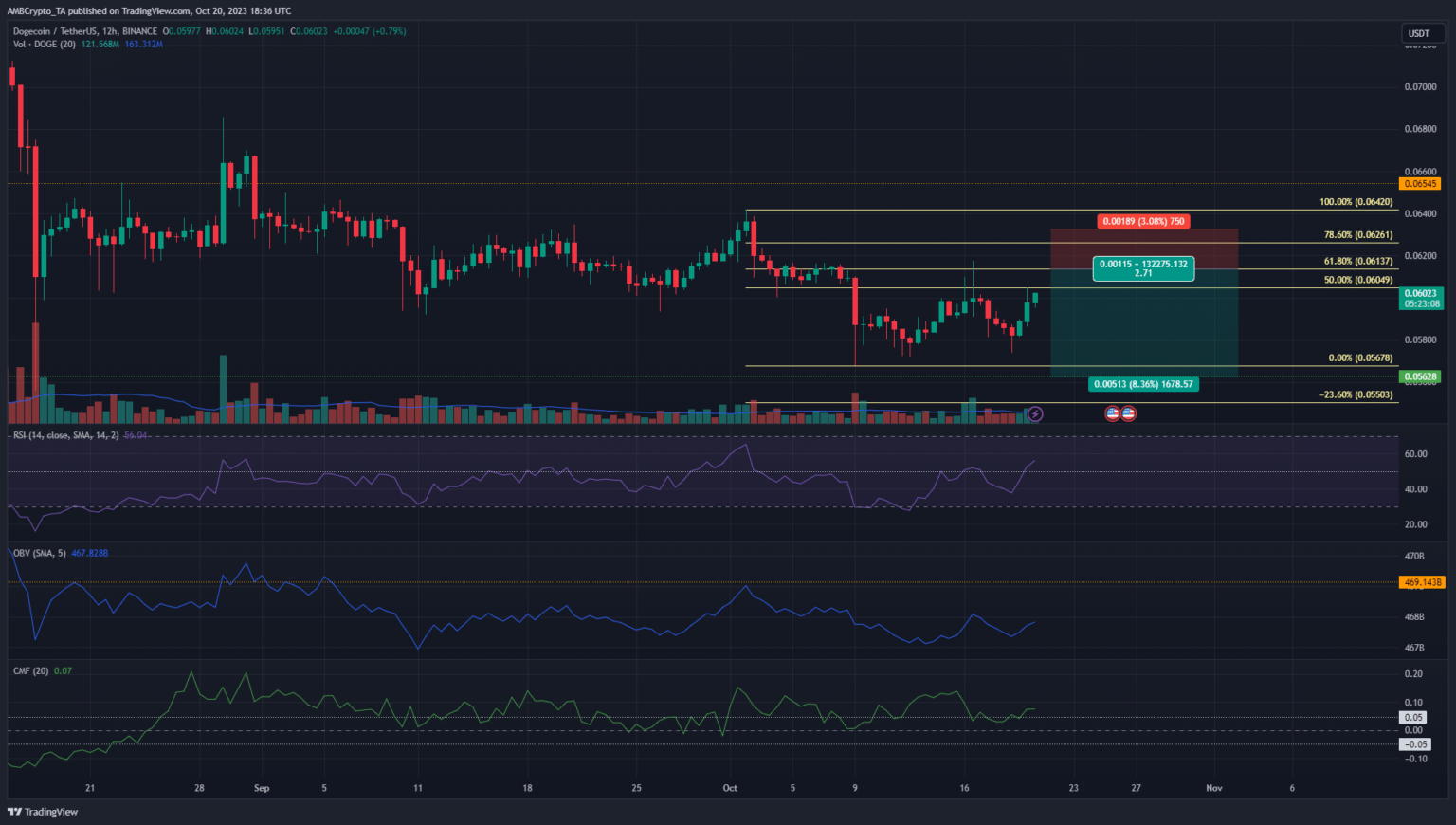Click the Oct label on the time axis
The width and height of the screenshot is (1456, 825).
click(x=730, y=788)
